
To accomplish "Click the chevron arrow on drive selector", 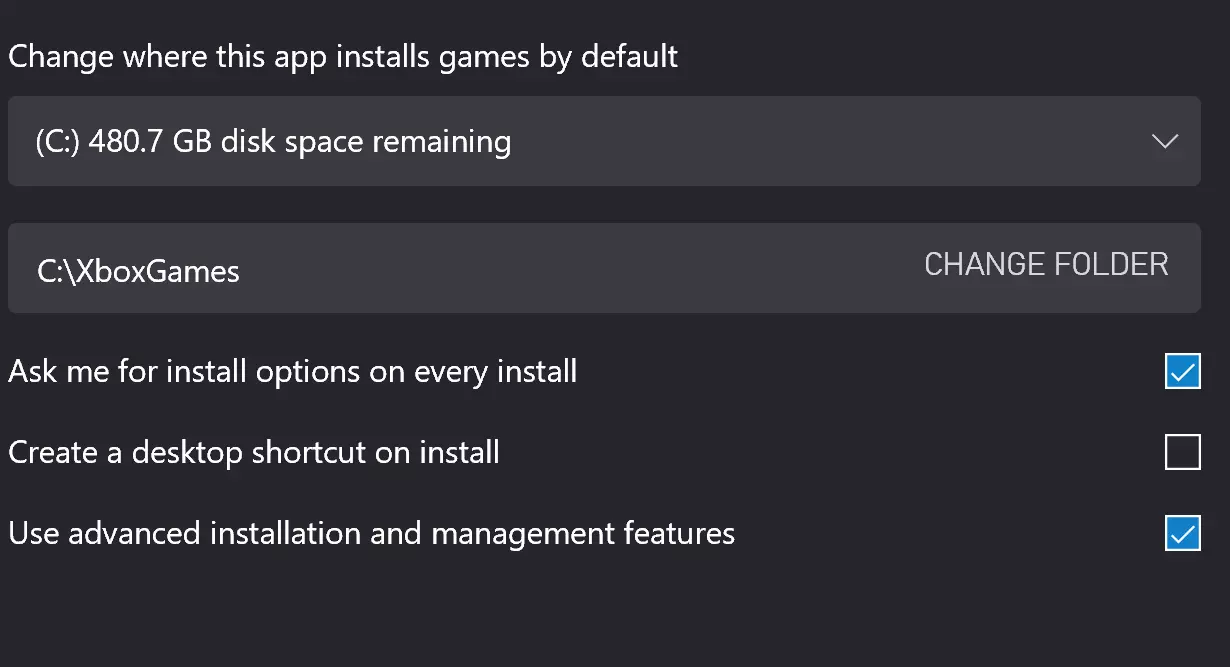I will tap(1164, 141).
